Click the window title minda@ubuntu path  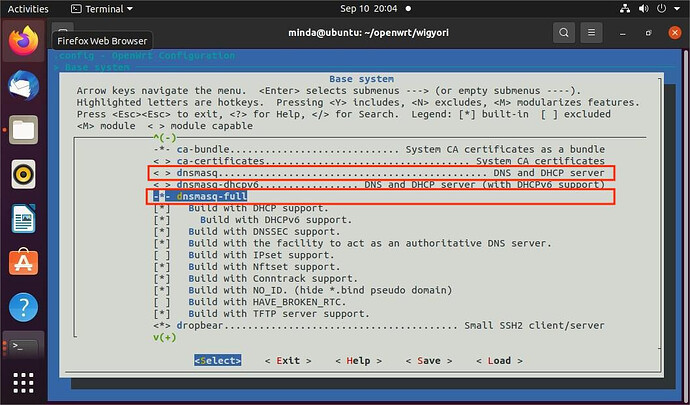point(368,33)
